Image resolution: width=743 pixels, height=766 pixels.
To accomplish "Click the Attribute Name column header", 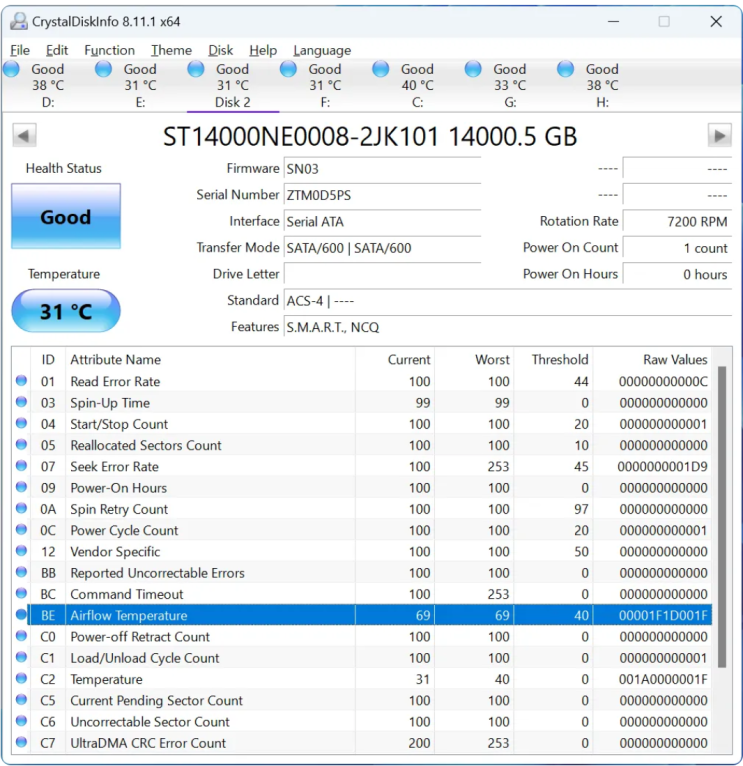I will (210, 360).
